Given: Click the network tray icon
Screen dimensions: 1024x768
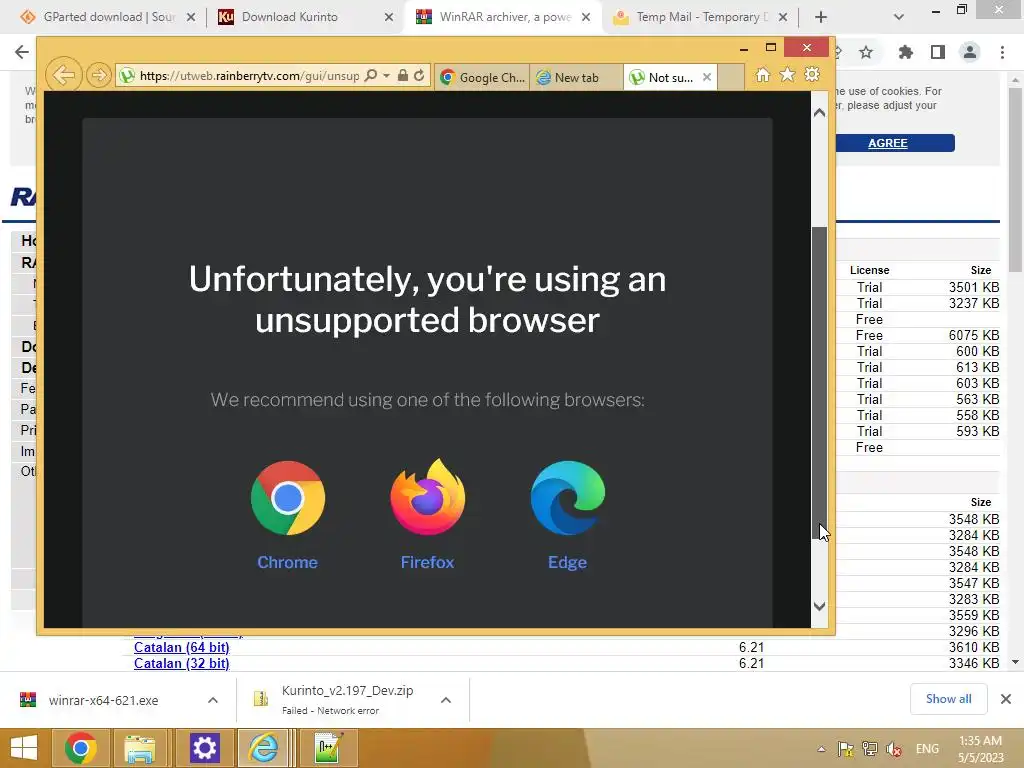Looking at the screenshot, I should [x=870, y=749].
